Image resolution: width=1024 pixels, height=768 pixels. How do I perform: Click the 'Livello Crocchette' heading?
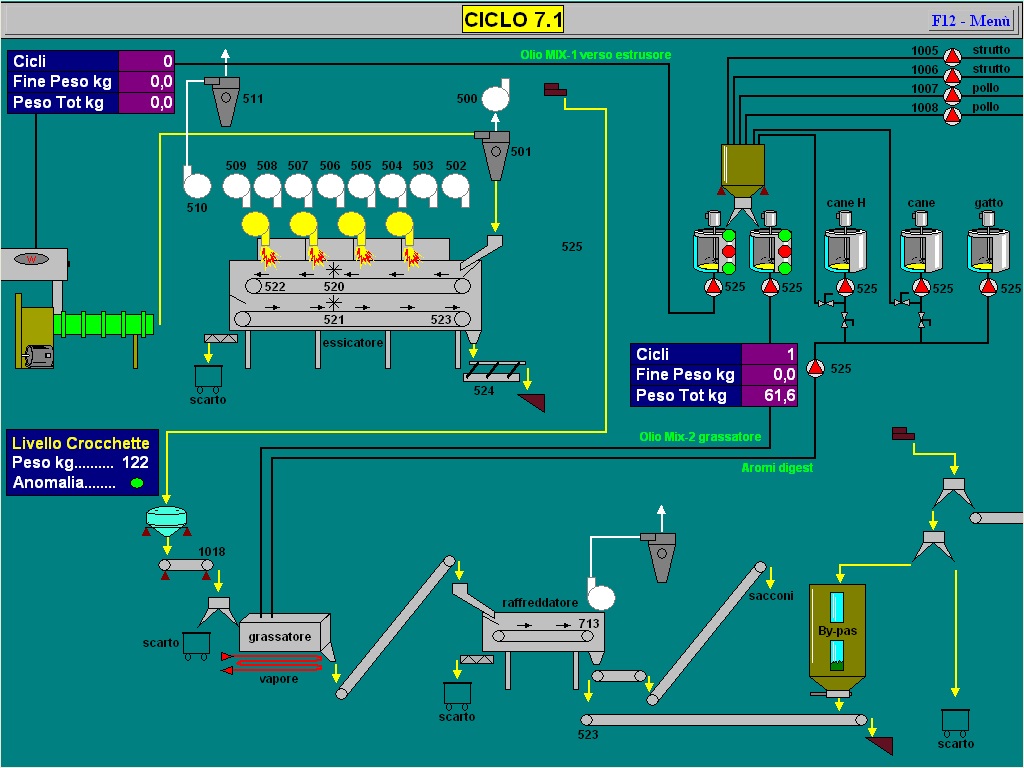tap(81, 443)
